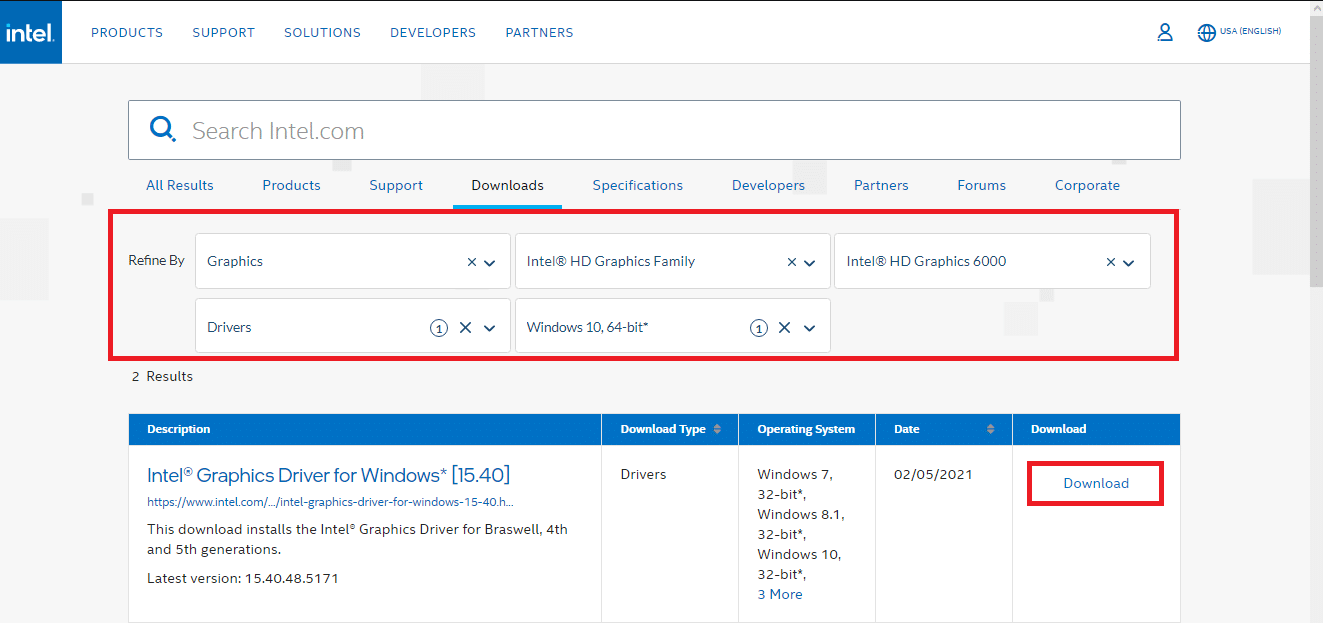The width and height of the screenshot is (1323, 623).
Task: Switch to the Specifications tab
Action: (x=637, y=185)
